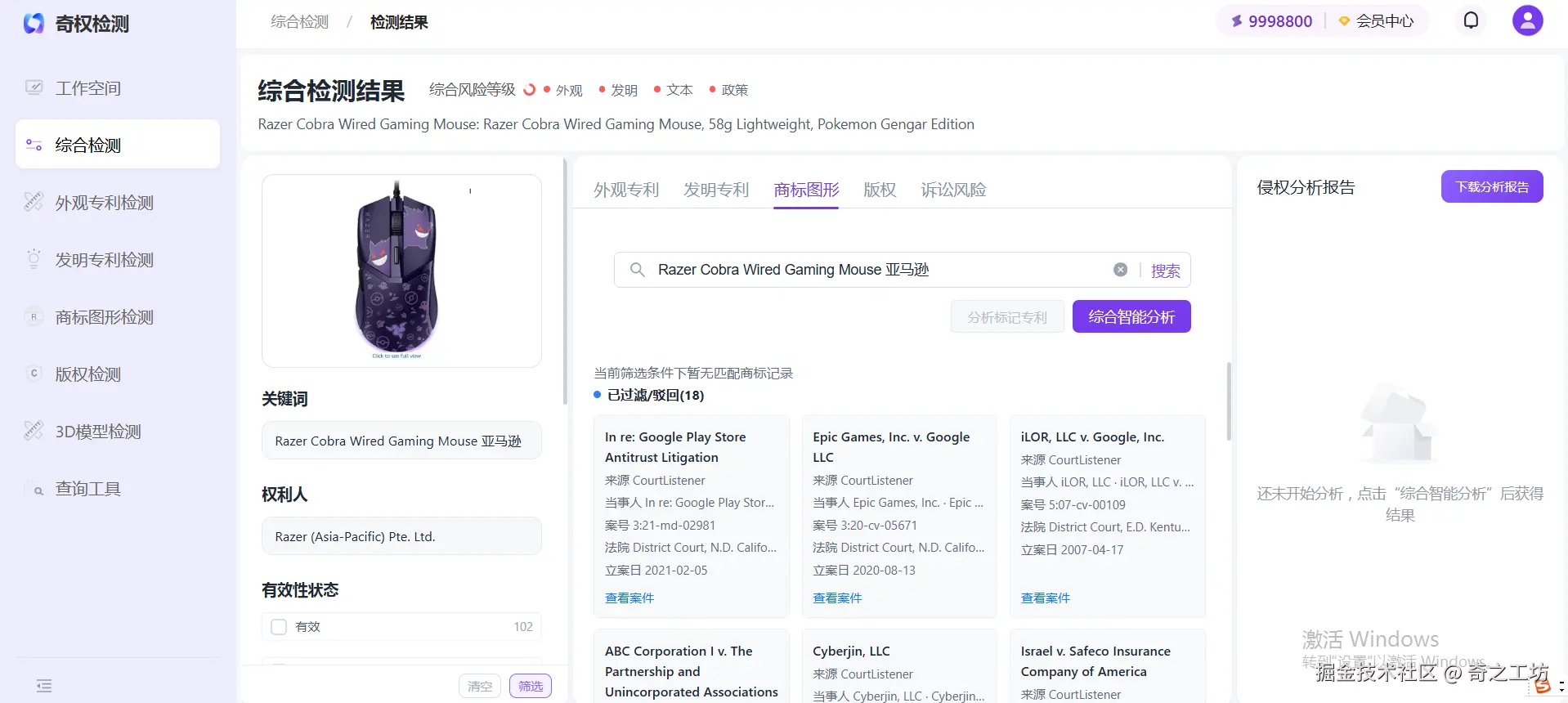The height and width of the screenshot is (703, 1568).
Task: Click the 权利人 Razer (Asia-Pacific) field
Action: click(401, 536)
